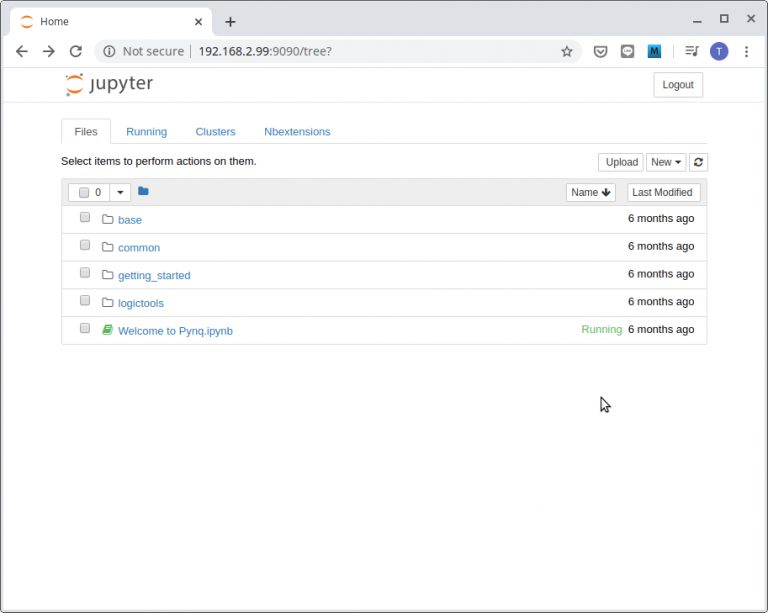Click the Jupyter logo
The image size is (768, 613).
(x=109, y=84)
